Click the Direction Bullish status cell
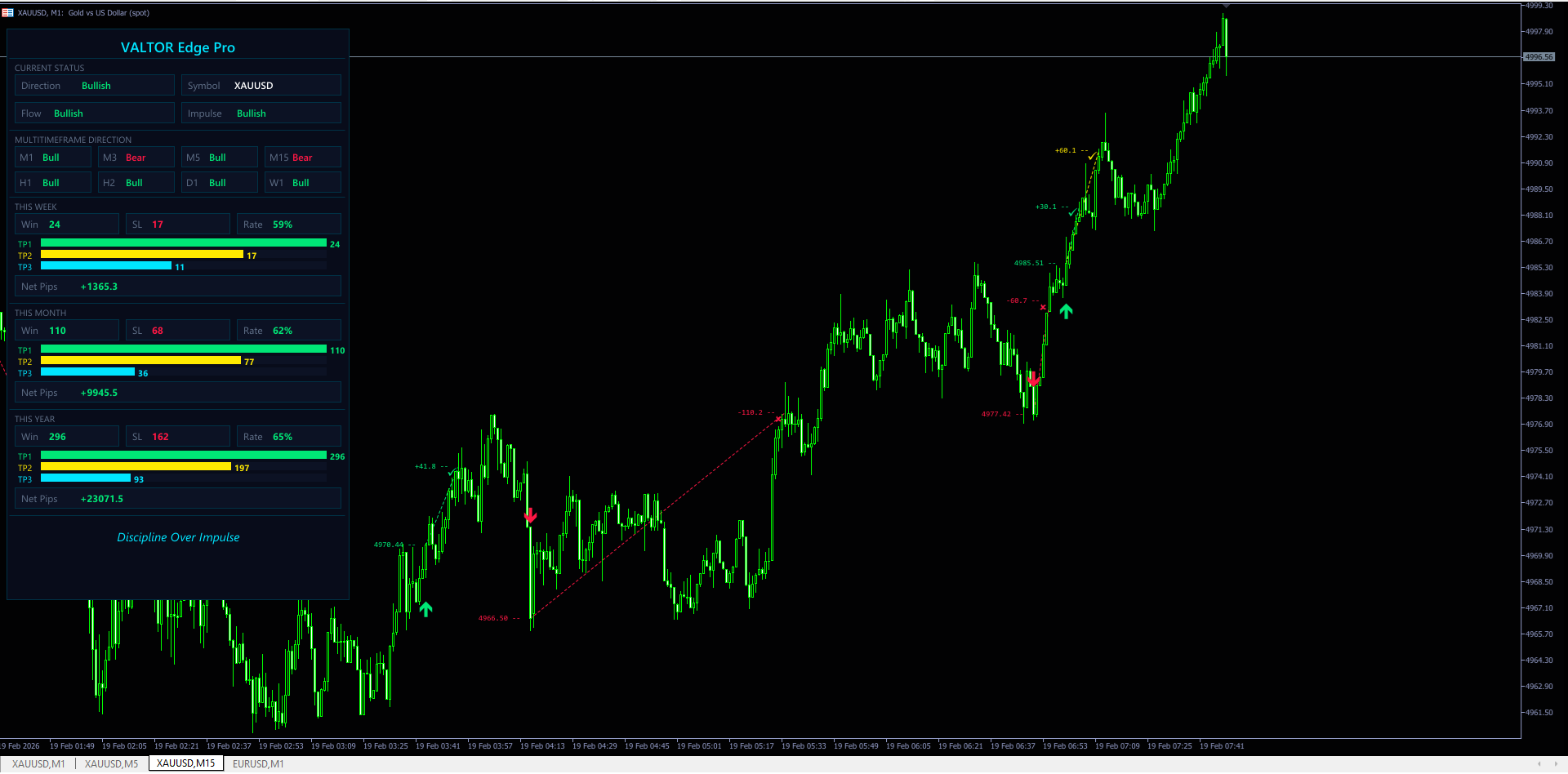This screenshot has width=1568, height=774. (x=95, y=86)
